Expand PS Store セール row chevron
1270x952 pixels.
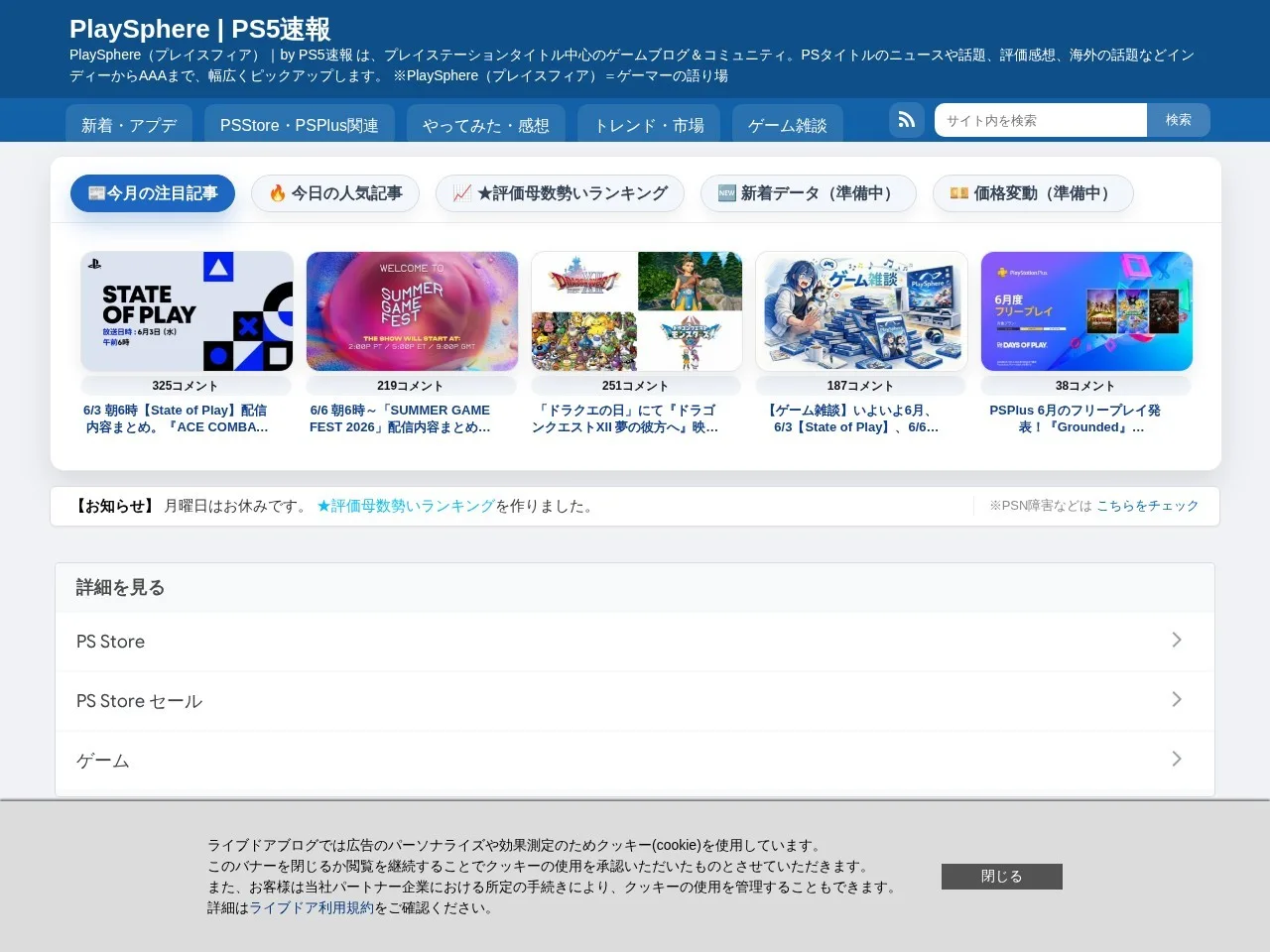(x=1177, y=699)
